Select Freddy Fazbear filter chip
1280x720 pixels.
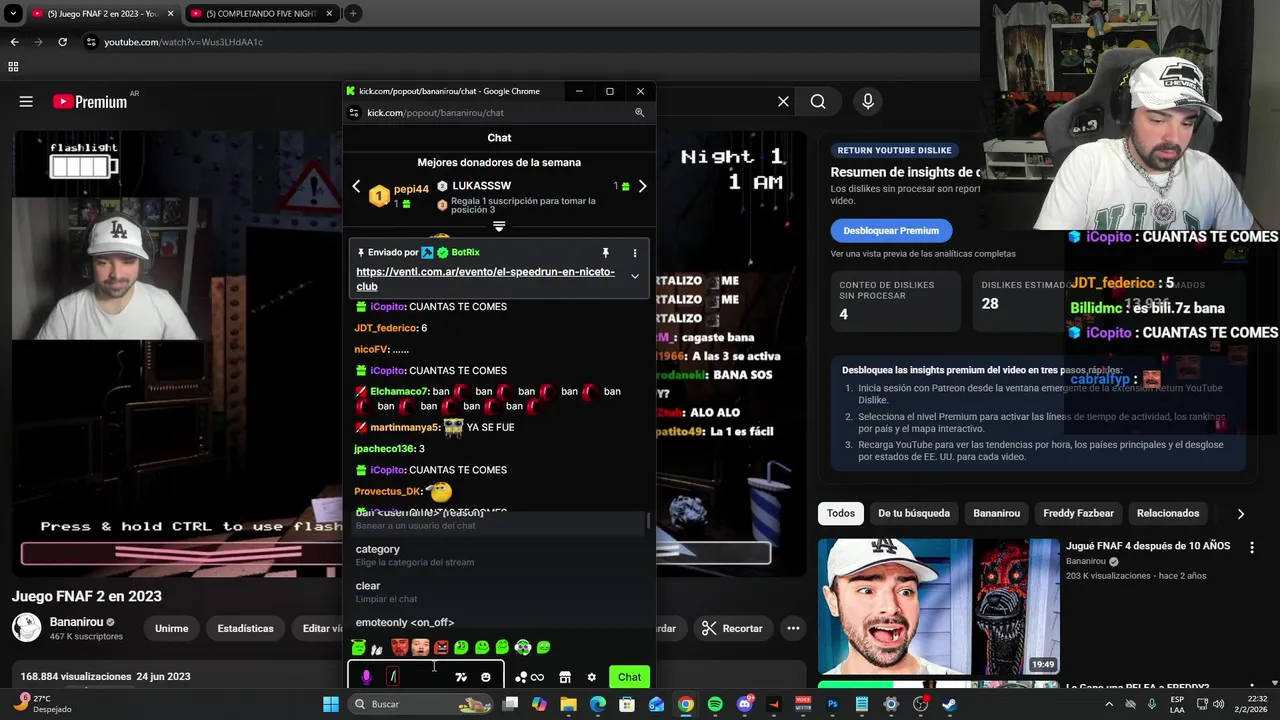pos(1079,513)
